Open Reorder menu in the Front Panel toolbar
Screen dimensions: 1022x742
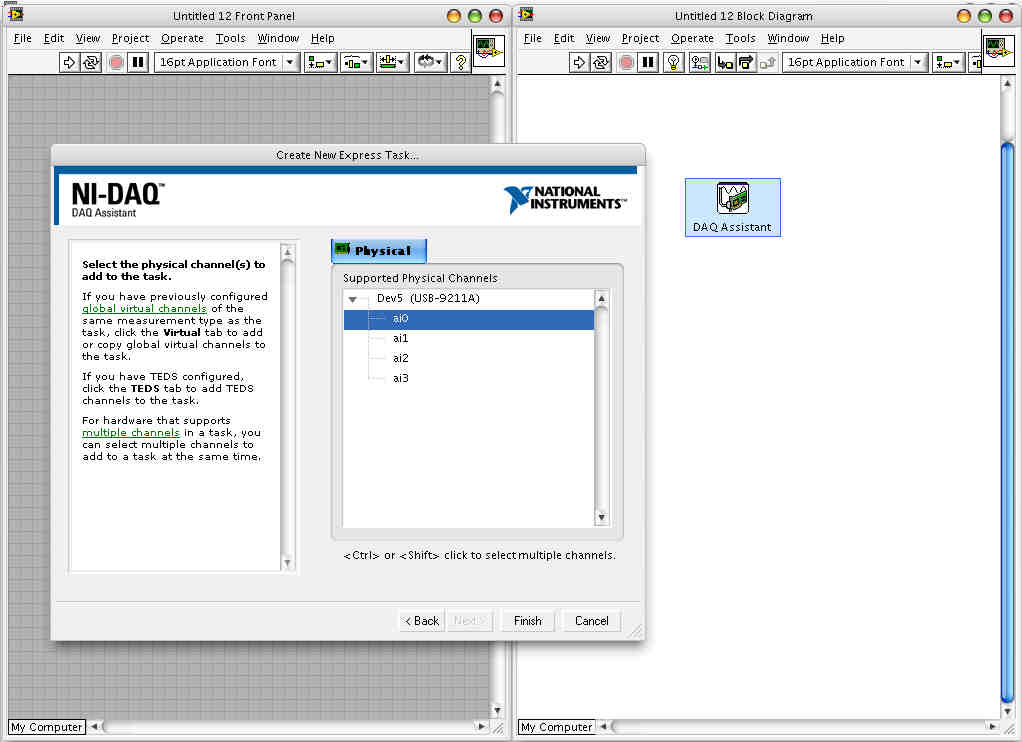(x=430, y=62)
